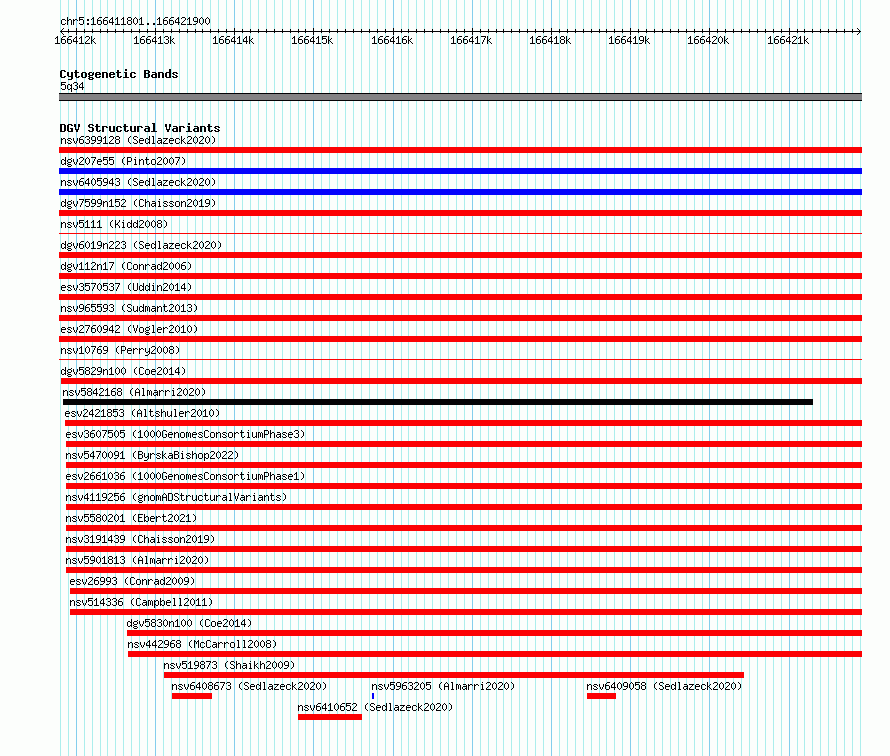The image size is (890, 756).
Task: Open the nsv5963205 (Almarri2020) label
Action: pyautogui.click(x=443, y=686)
